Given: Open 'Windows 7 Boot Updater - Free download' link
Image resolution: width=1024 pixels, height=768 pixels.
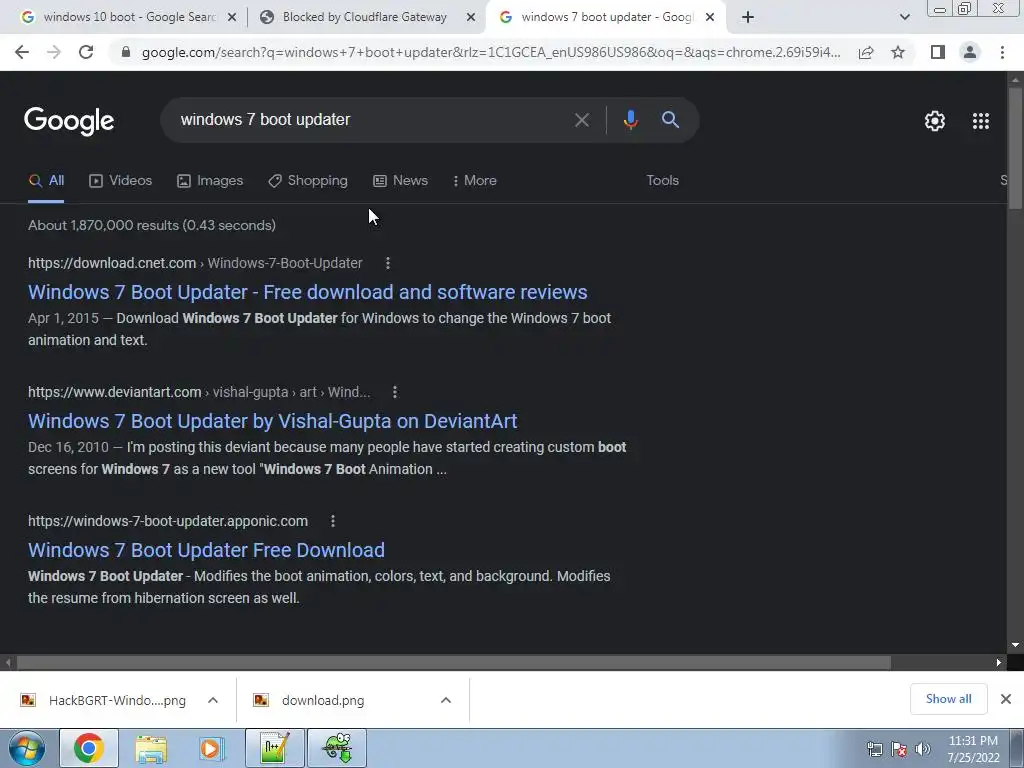Looking at the screenshot, I should point(308,292).
